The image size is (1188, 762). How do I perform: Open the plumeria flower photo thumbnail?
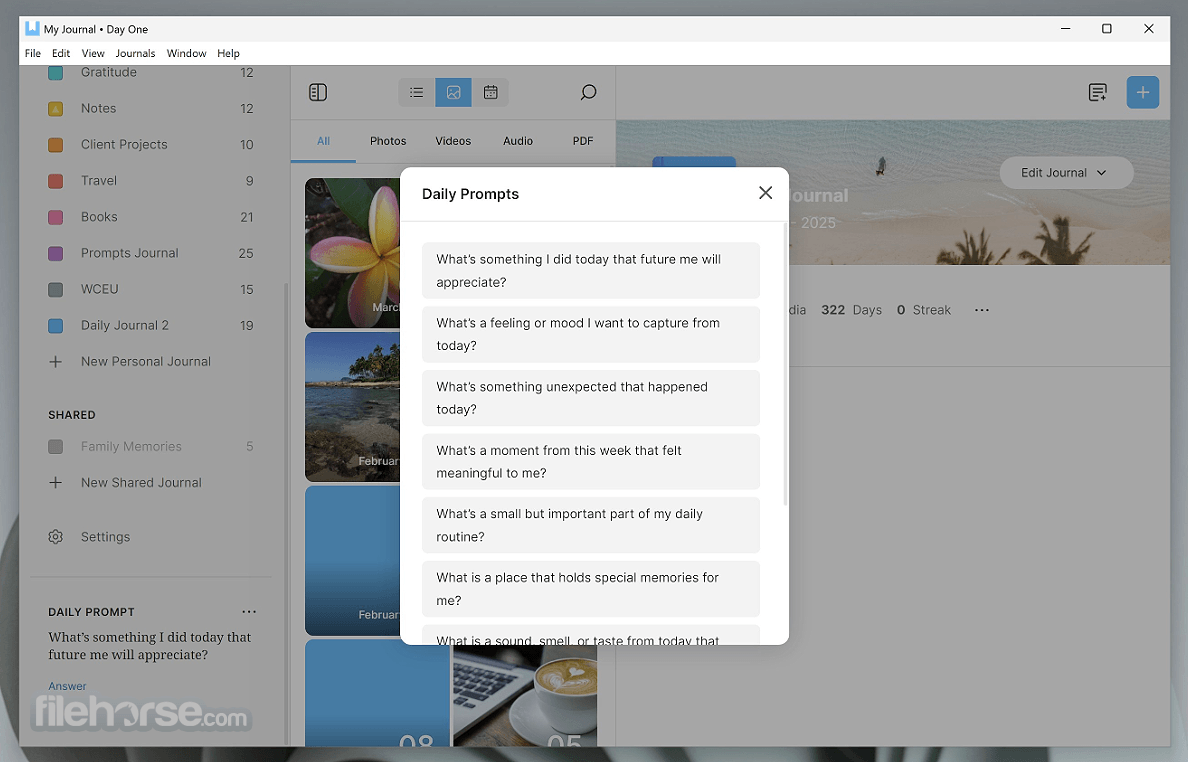pyautogui.click(x=352, y=253)
